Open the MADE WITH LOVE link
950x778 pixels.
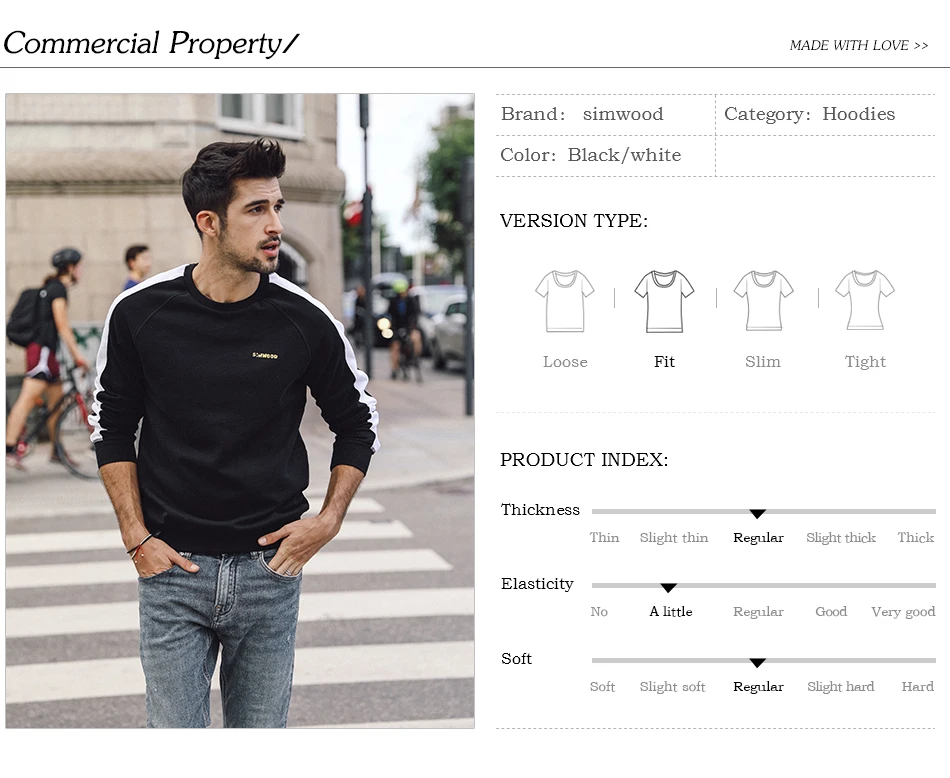(859, 45)
